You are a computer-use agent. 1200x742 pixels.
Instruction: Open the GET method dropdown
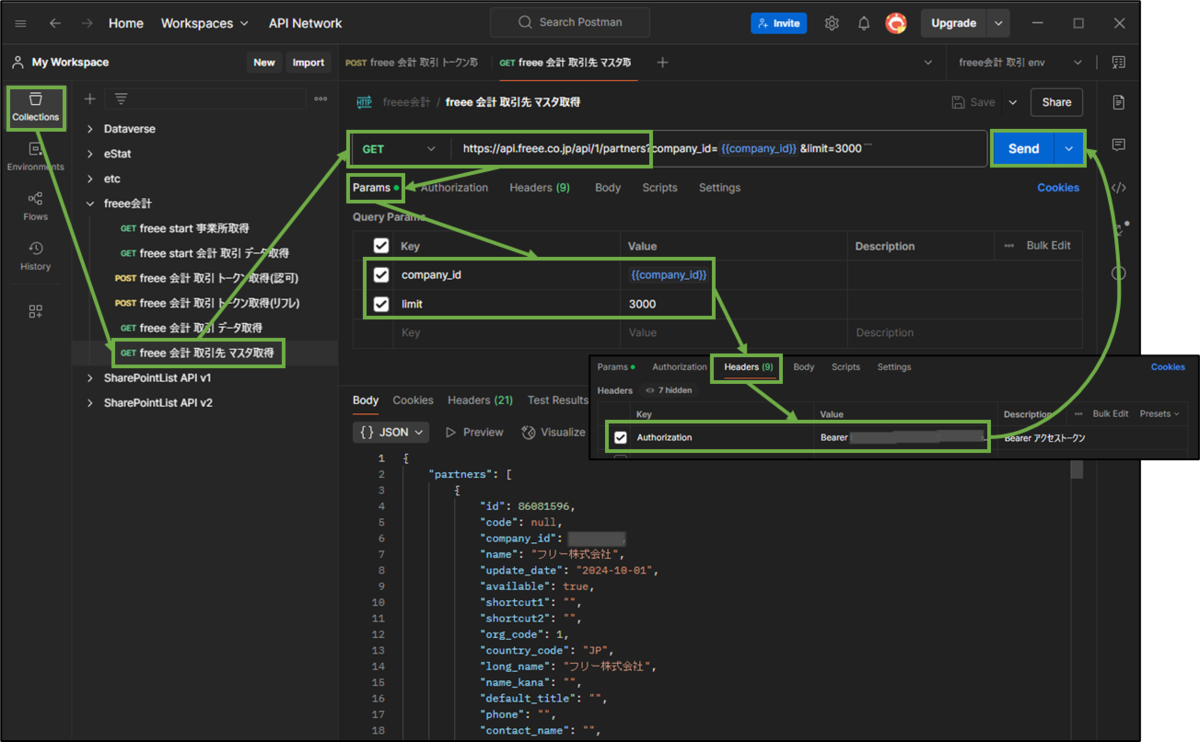(x=399, y=149)
